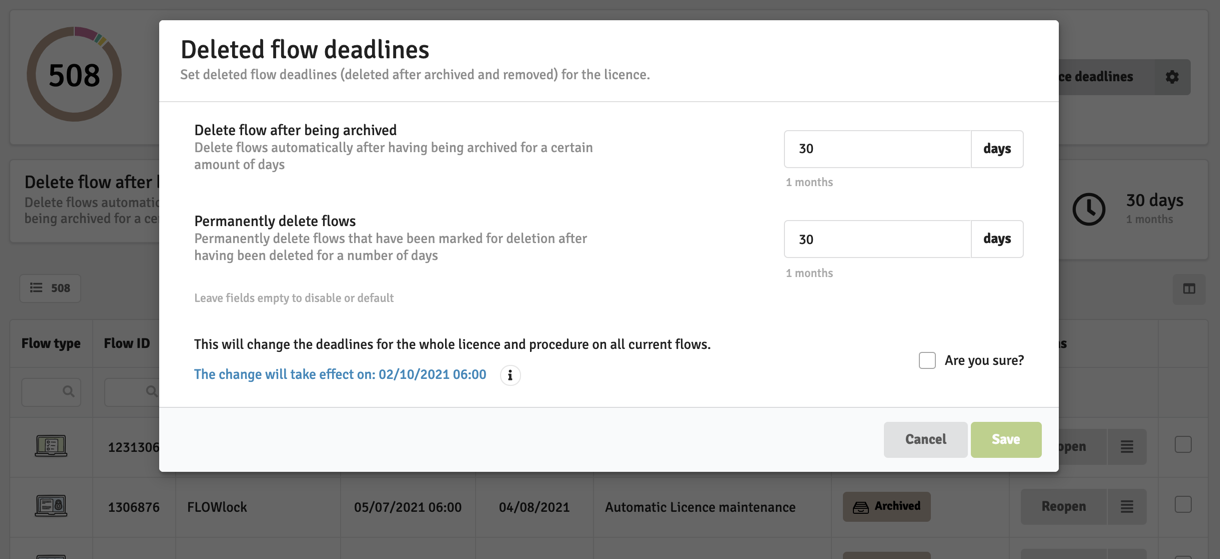This screenshot has width=1220, height=559.
Task: Click the effect date link text
Action: (340, 375)
